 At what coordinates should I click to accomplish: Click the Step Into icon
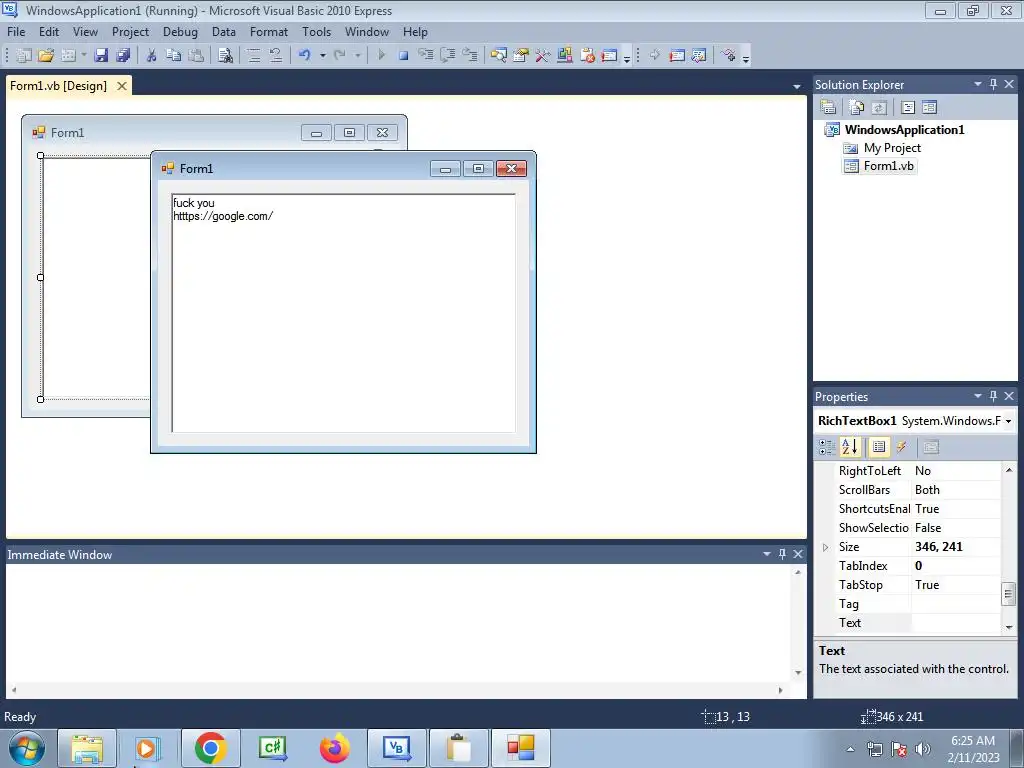pyautogui.click(x=426, y=56)
